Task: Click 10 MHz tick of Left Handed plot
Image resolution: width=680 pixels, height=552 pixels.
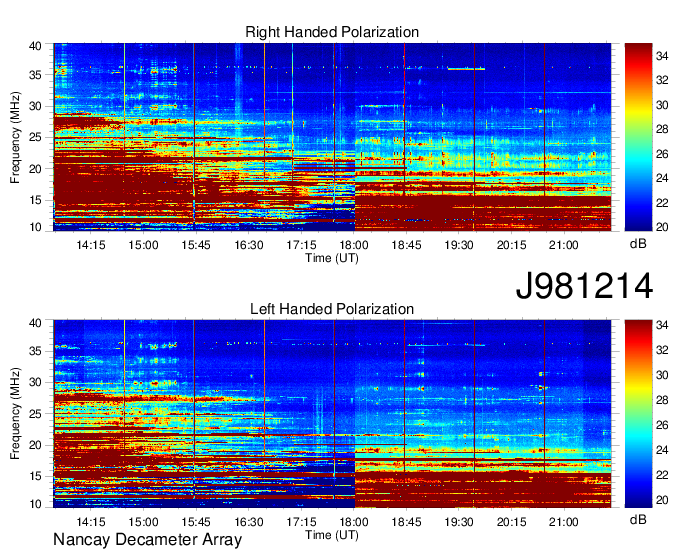Action: pyautogui.click(x=35, y=504)
